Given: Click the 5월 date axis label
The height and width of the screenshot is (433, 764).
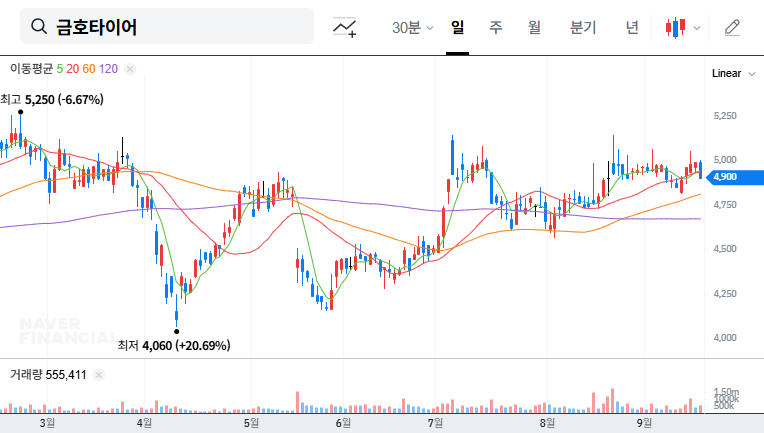Looking at the screenshot, I should [x=251, y=423].
